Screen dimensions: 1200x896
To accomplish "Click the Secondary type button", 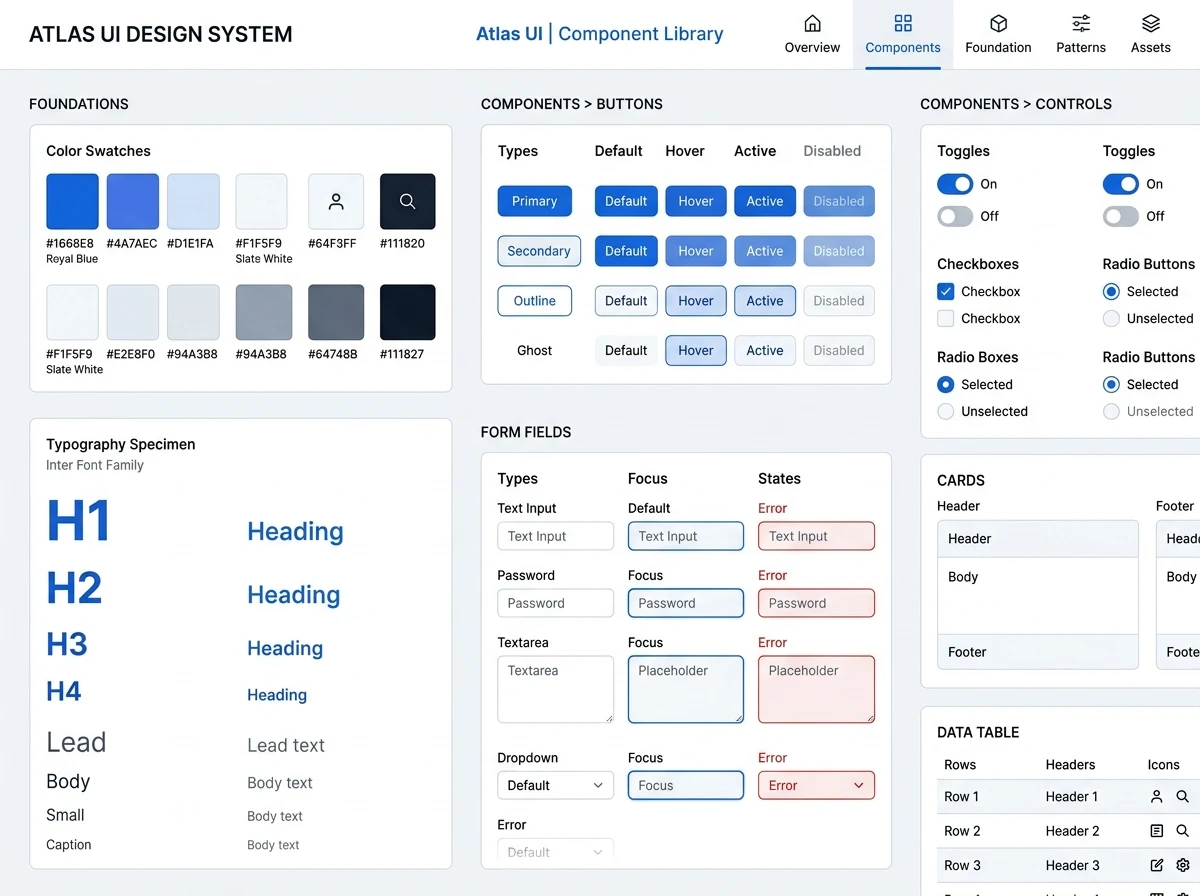I will [538, 251].
